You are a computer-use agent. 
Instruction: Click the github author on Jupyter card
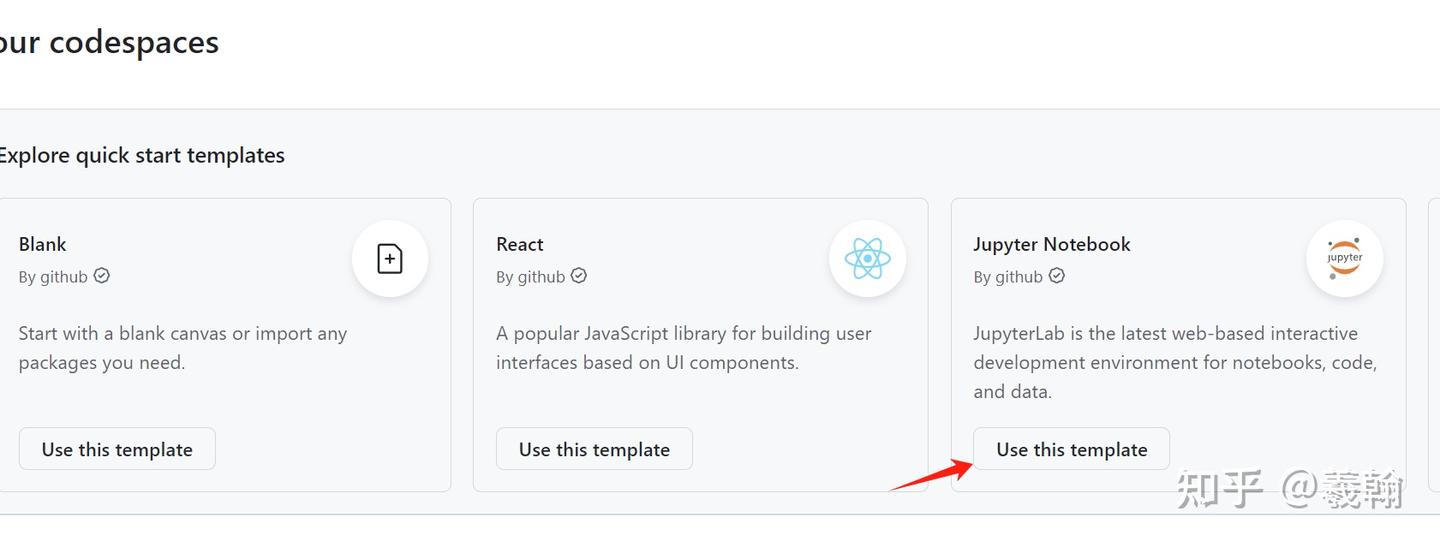click(x=1018, y=277)
